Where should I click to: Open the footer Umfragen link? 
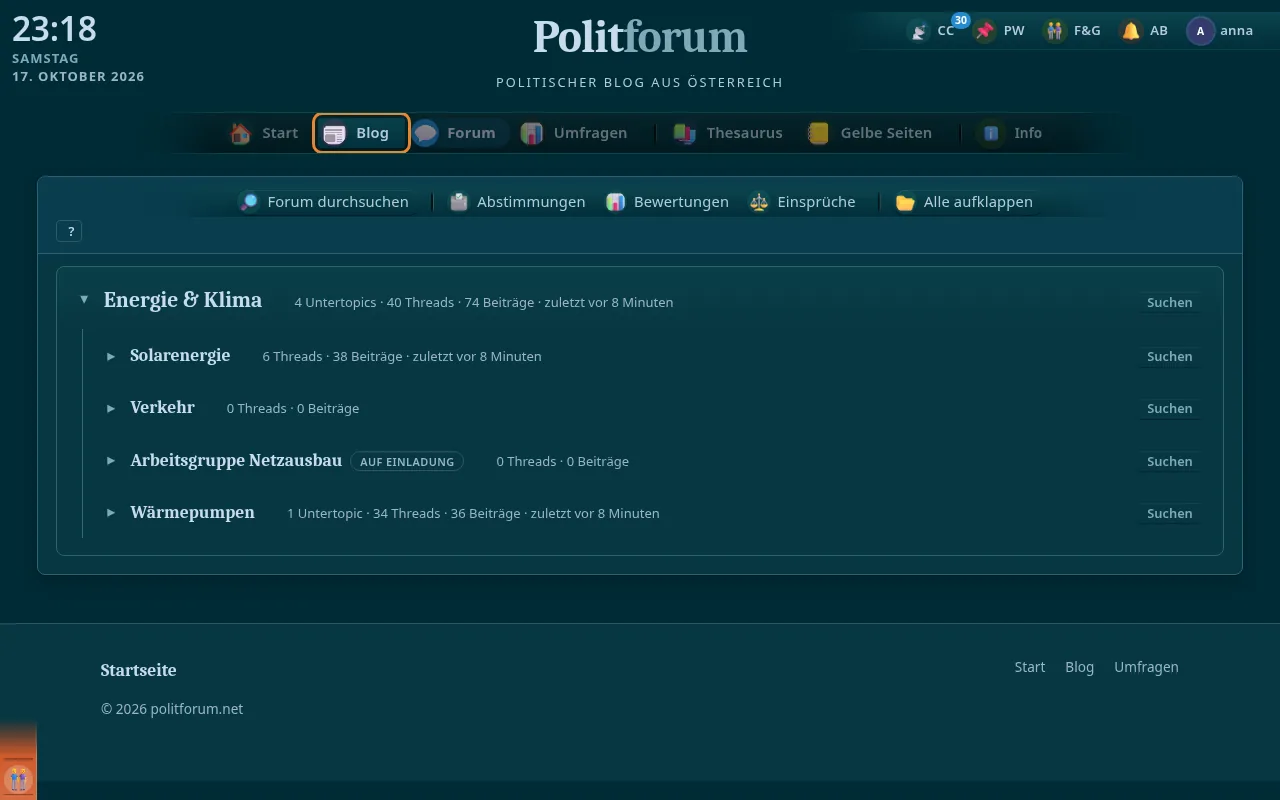click(x=1146, y=667)
